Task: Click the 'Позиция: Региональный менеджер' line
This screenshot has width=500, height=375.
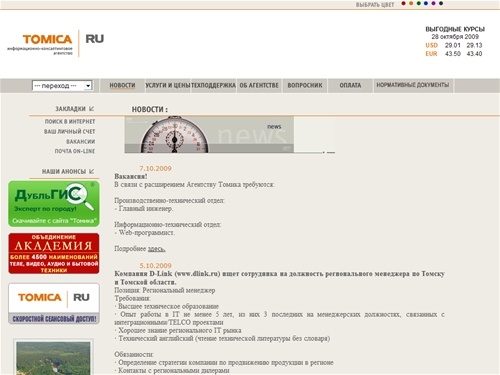Action: pyautogui.click(x=165, y=290)
